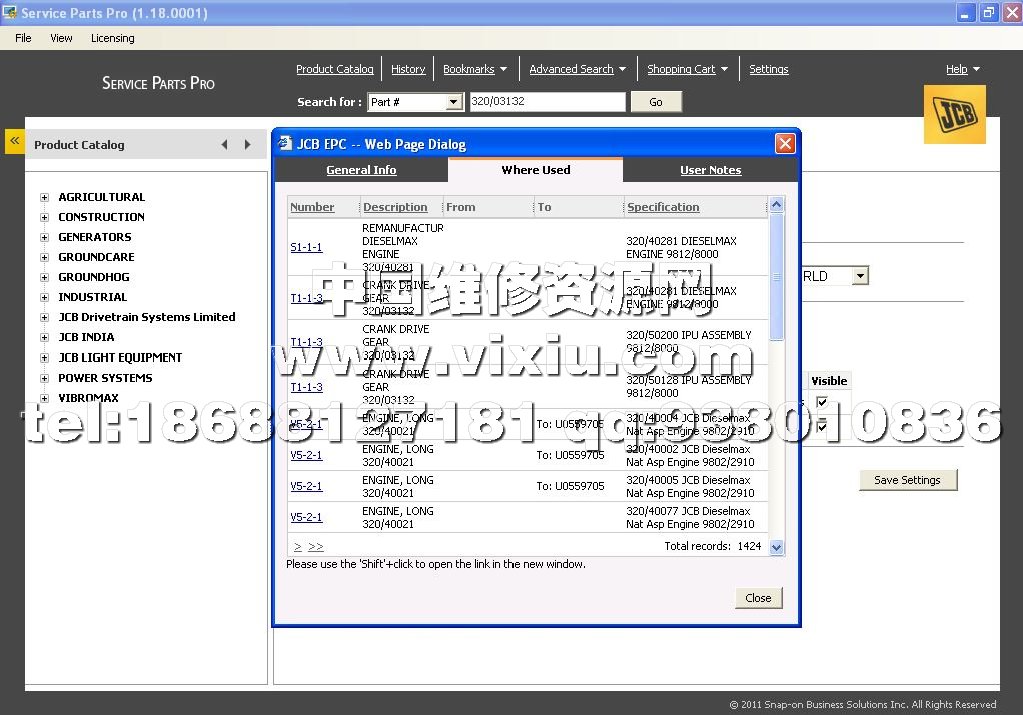Image resolution: width=1023 pixels, height=715 pixels.
Task: Open the User Notes tab
Action: coord(710,170)
